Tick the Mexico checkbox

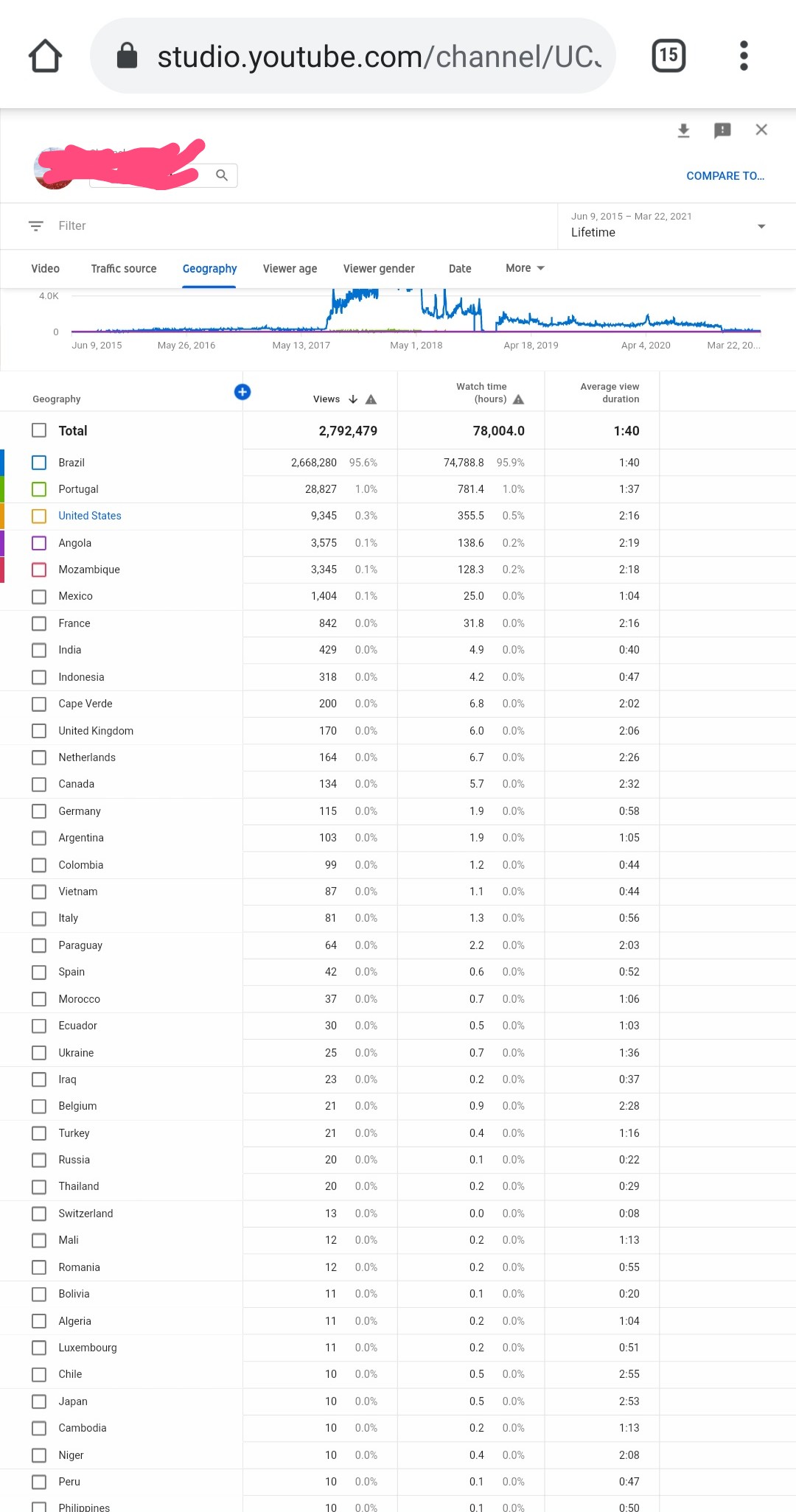(x=39, y=596)
